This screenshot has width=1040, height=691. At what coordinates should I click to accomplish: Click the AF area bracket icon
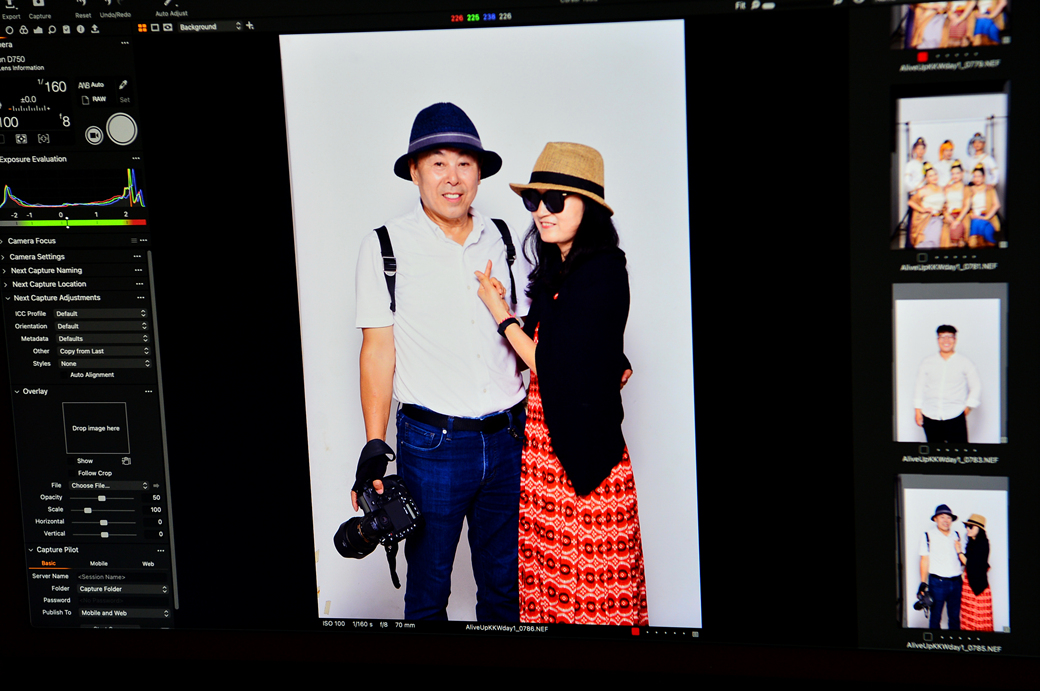click(x=44, y=139)
